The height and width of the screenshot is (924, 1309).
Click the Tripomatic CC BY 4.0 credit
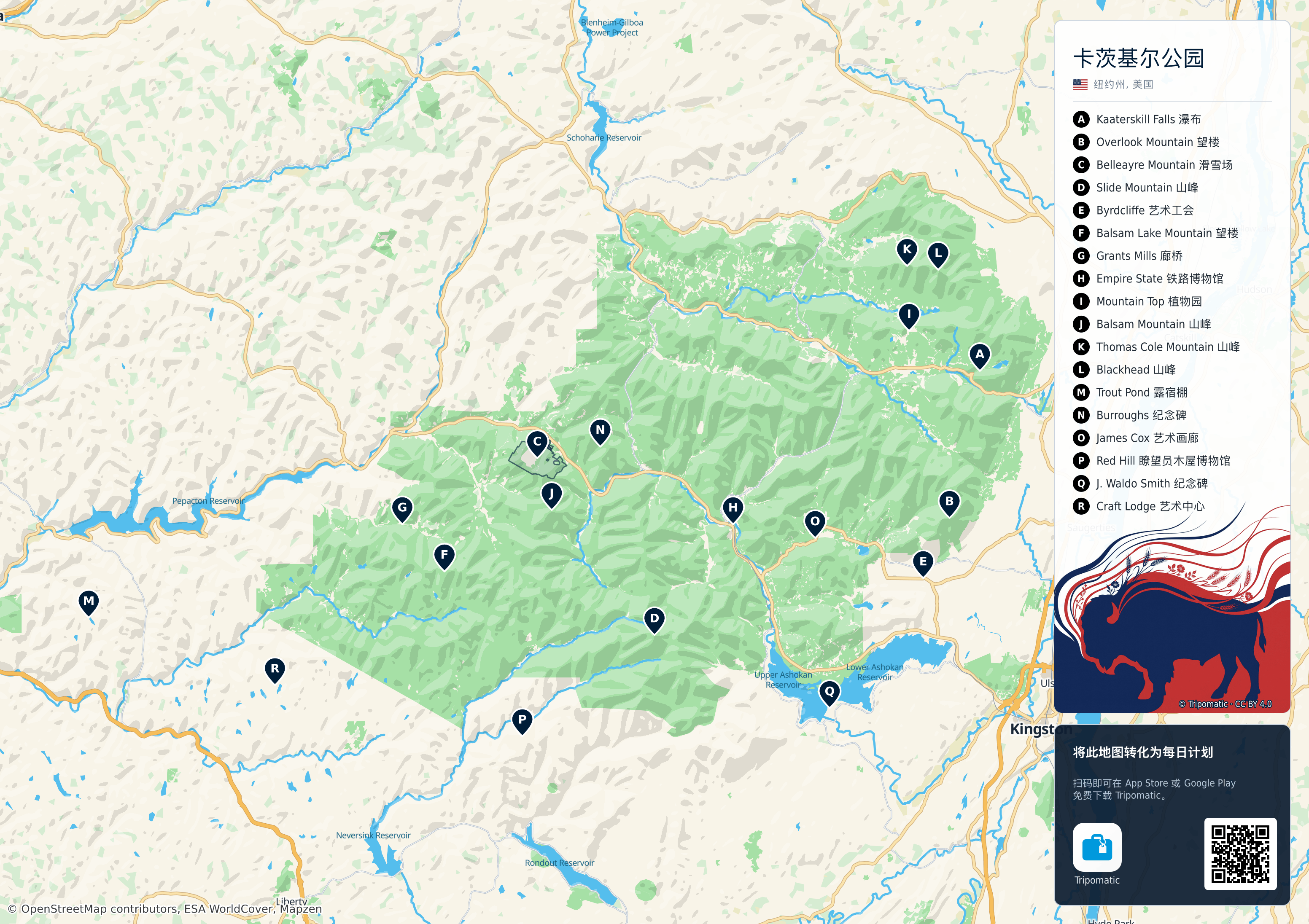pos(1225,704)
